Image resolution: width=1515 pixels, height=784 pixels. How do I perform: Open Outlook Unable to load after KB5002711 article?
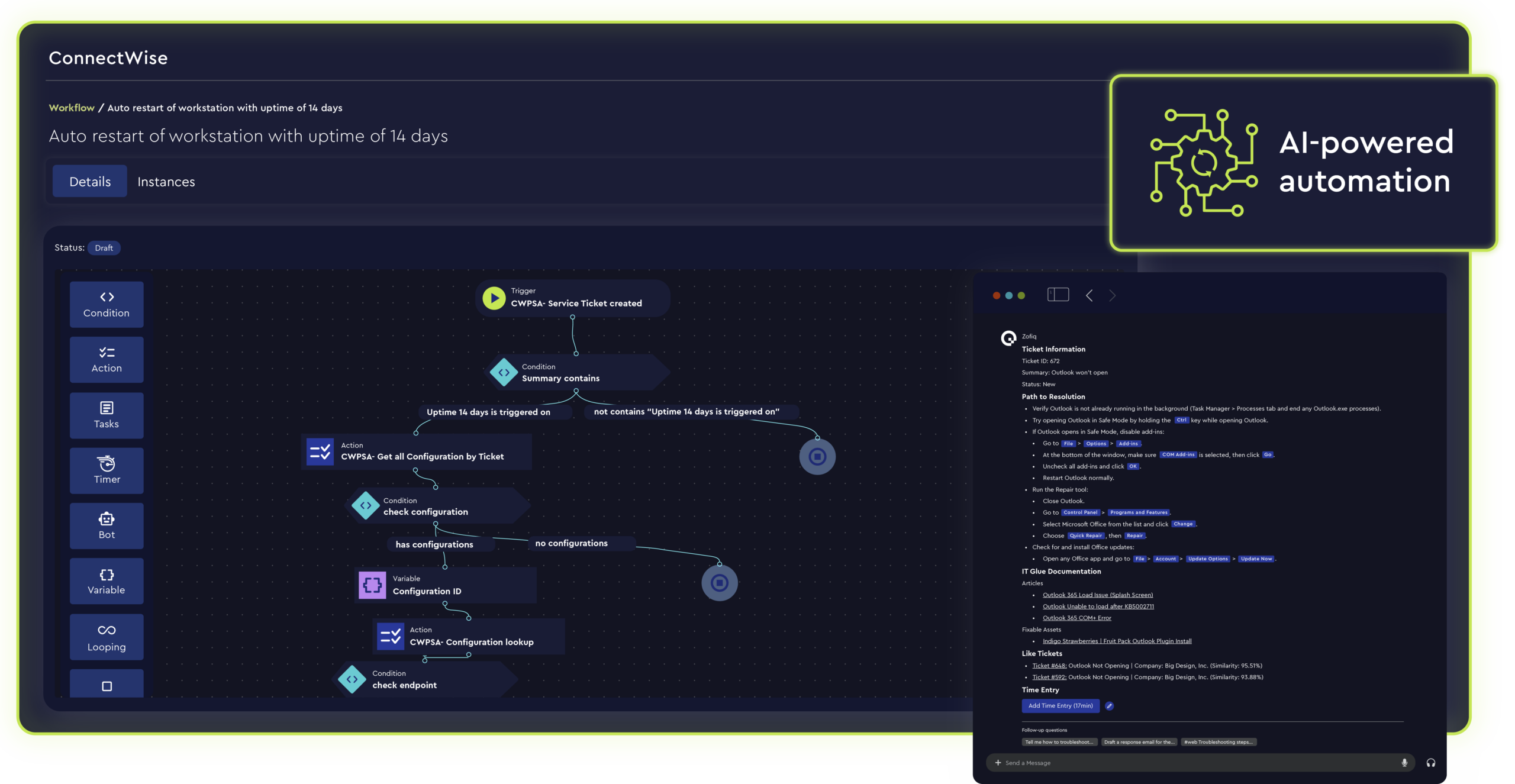click(x=1098, y=606)
